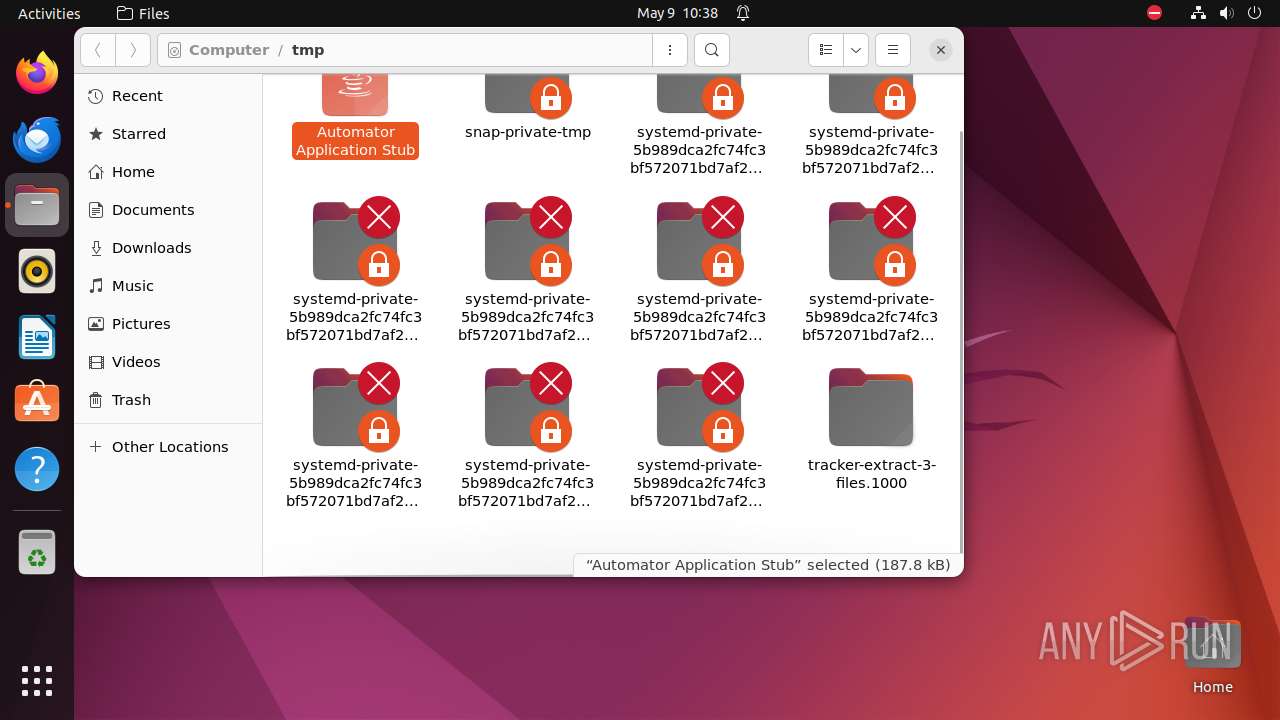Open Other Locations in the sidebar

(x=168, y=447)
